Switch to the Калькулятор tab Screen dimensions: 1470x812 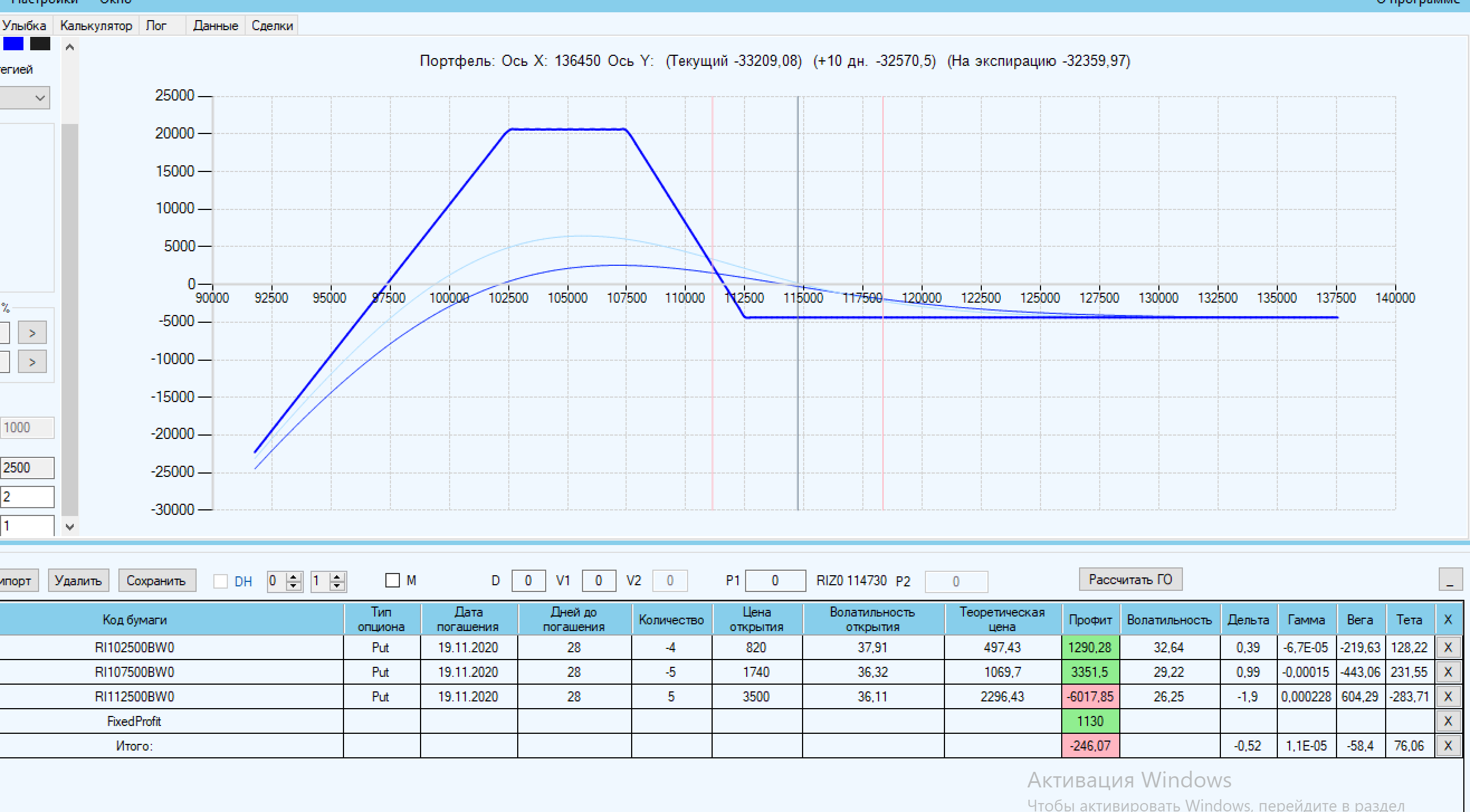coord(96,26)
